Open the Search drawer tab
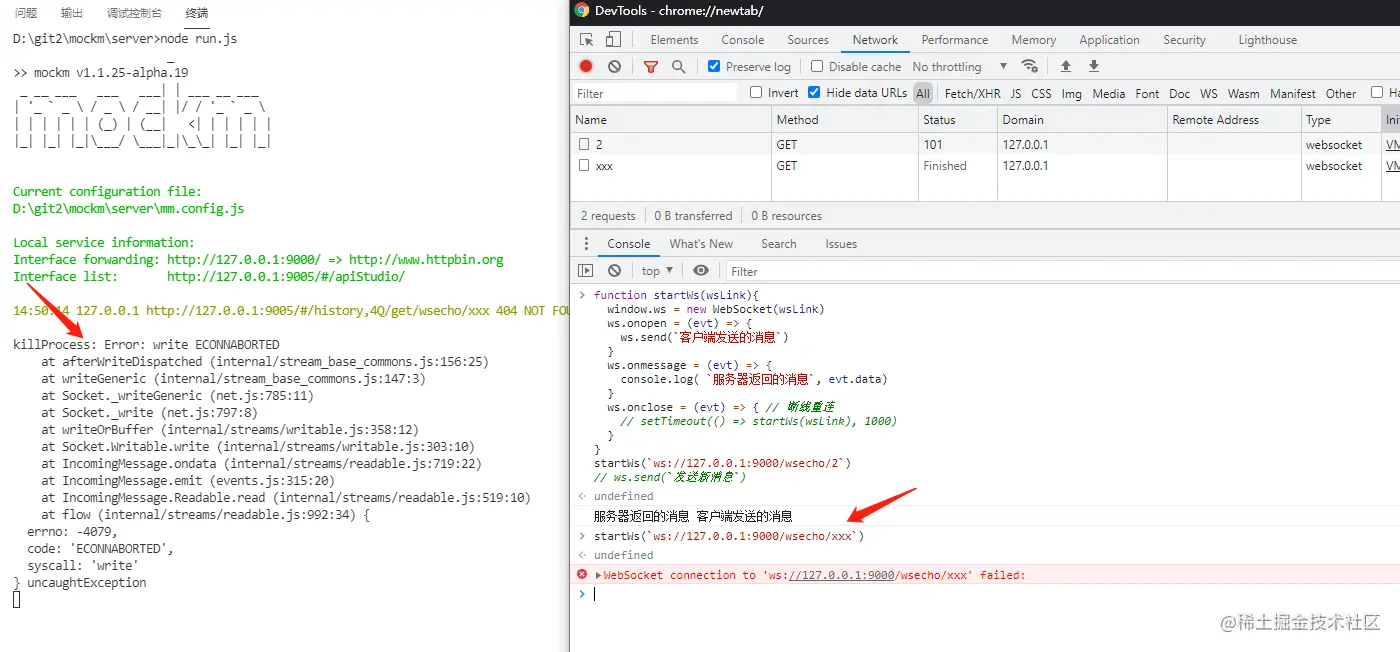The image size is (1400, 652). click(779, 244)
